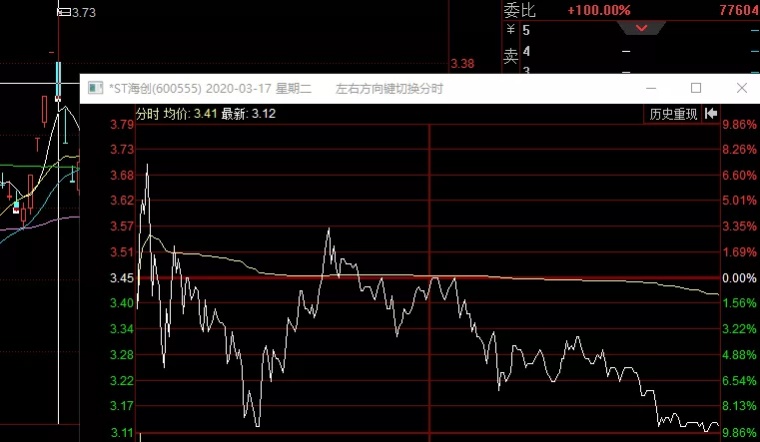Click the 最新 3.12 price readout

coord(250,114)
